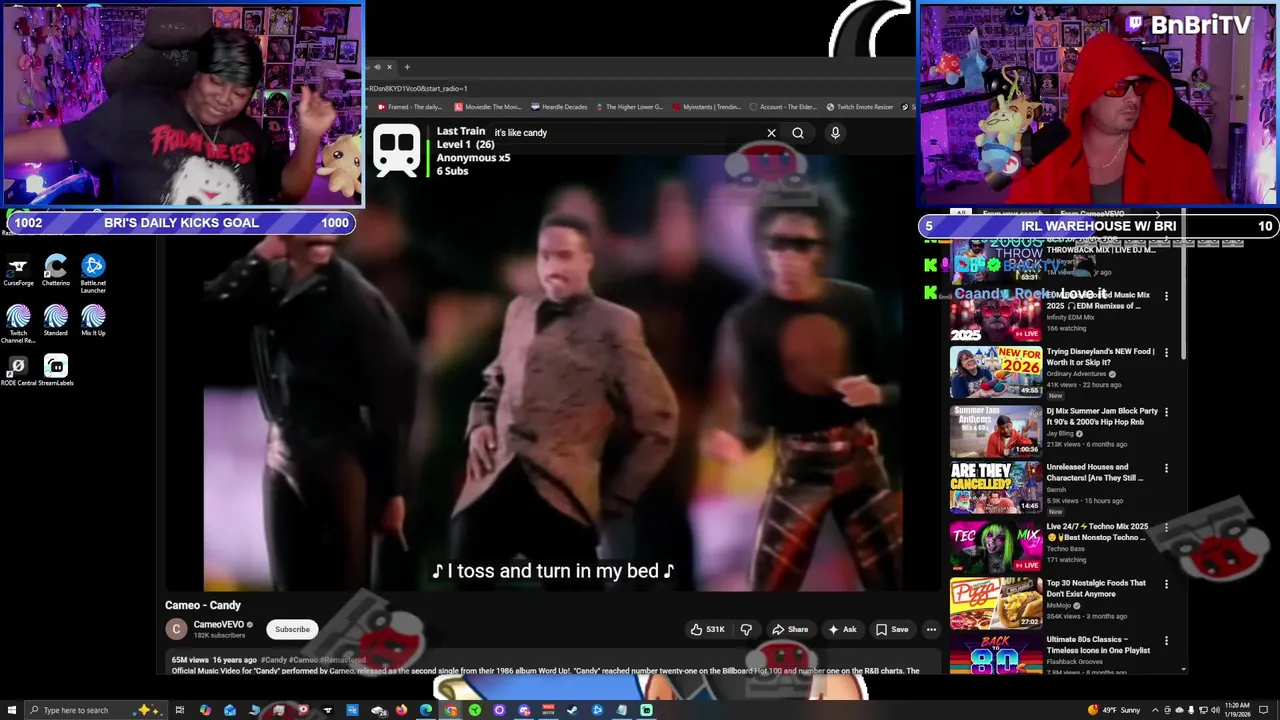The height and width of the screenshot is (720, 1280).
Task: Open the Microsoft Edge icon on the taskbar
Action: coord(426,710)
